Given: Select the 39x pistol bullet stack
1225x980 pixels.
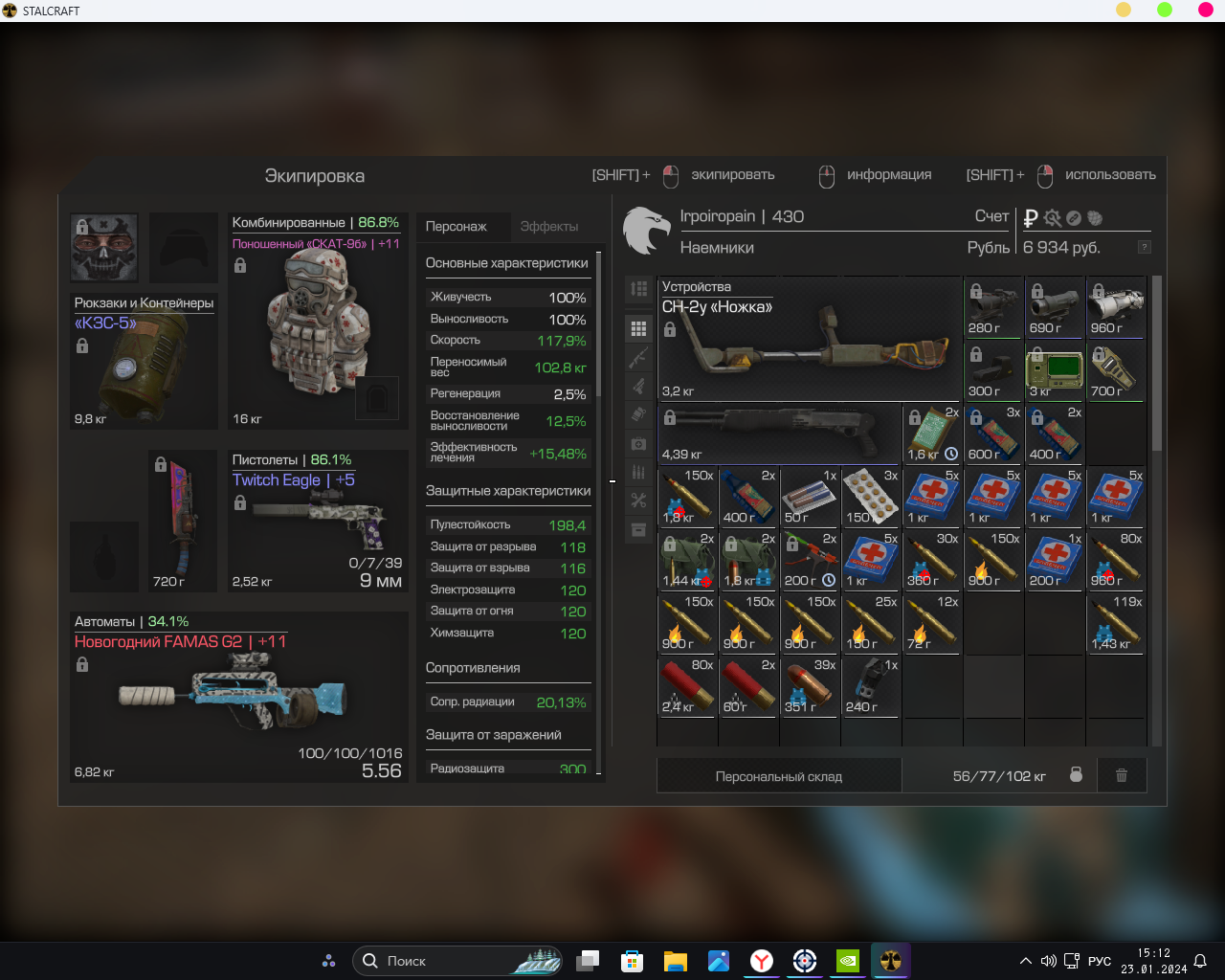Looking at the screenshot, I should click(810, 686).
